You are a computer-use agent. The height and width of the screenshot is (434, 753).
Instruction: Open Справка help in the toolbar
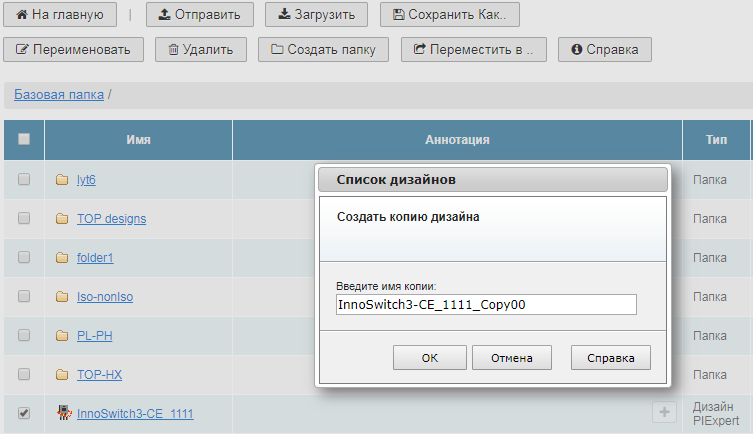point(604,49)
